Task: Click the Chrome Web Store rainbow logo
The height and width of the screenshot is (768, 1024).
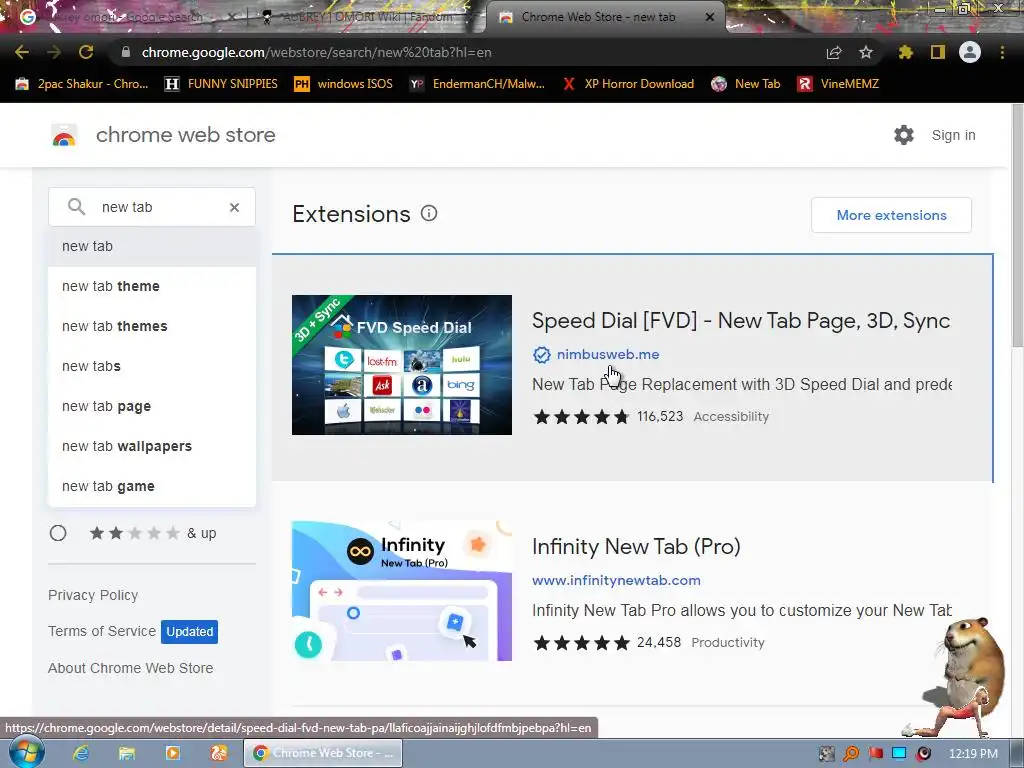Action: click(x=64, y=135)
